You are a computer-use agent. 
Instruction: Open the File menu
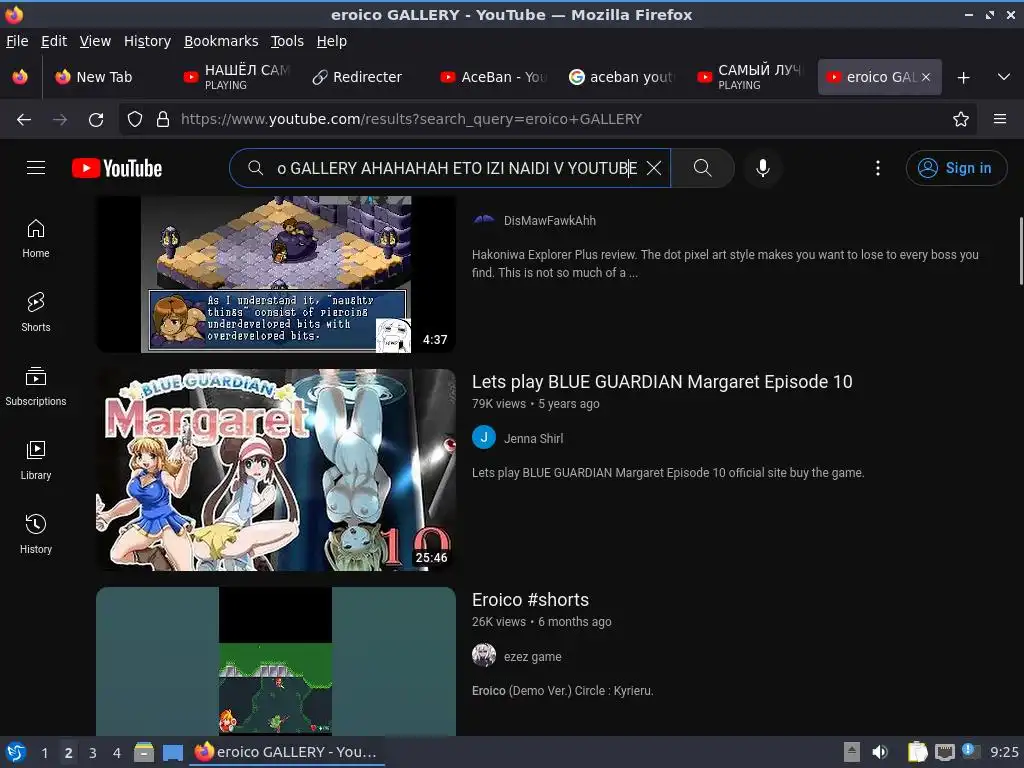pos(17,40)
